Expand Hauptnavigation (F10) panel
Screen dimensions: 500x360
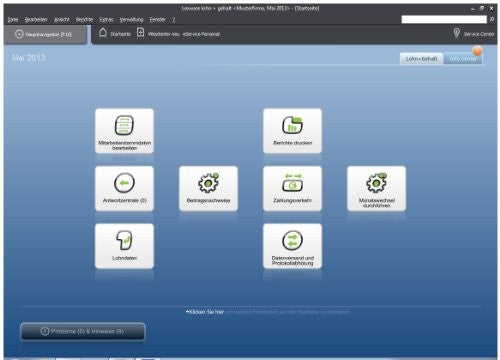45,34
